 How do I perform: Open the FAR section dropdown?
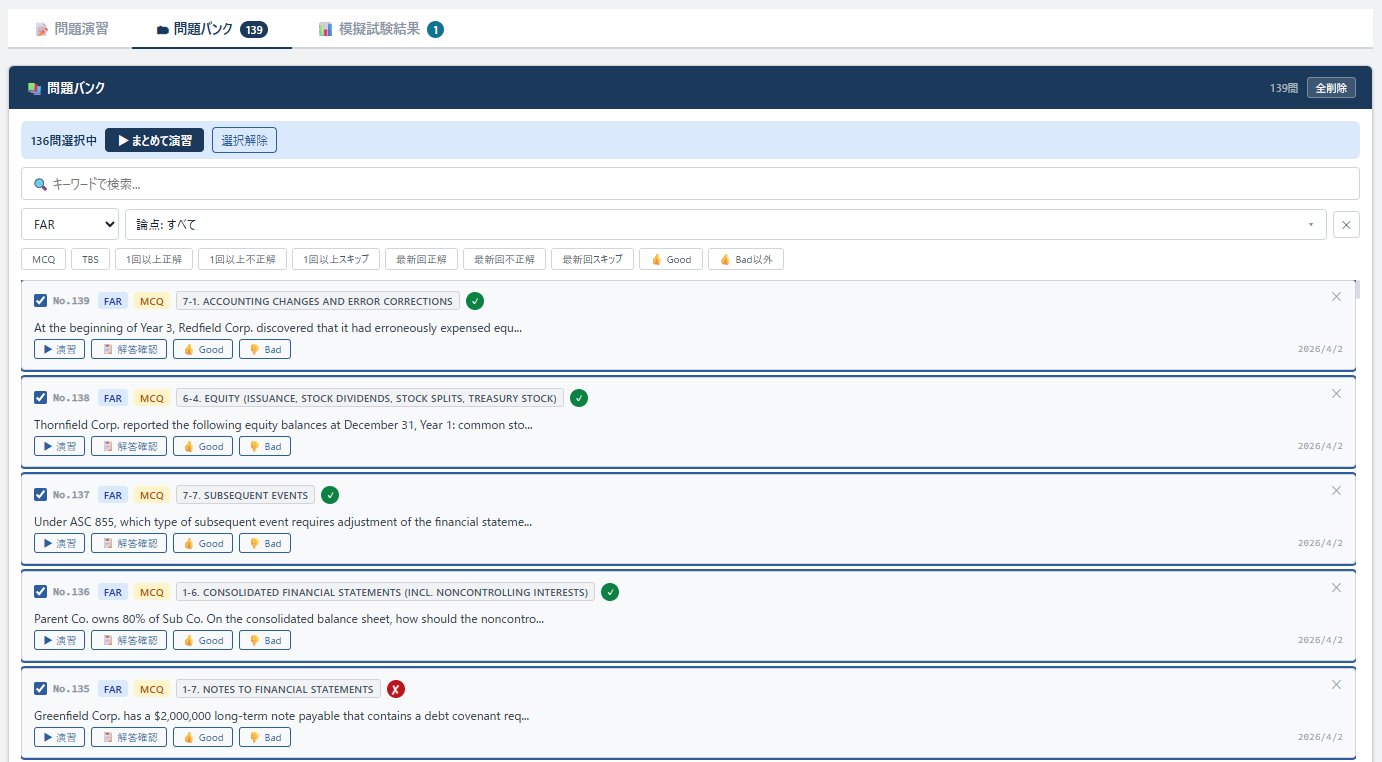coord(70,225)
